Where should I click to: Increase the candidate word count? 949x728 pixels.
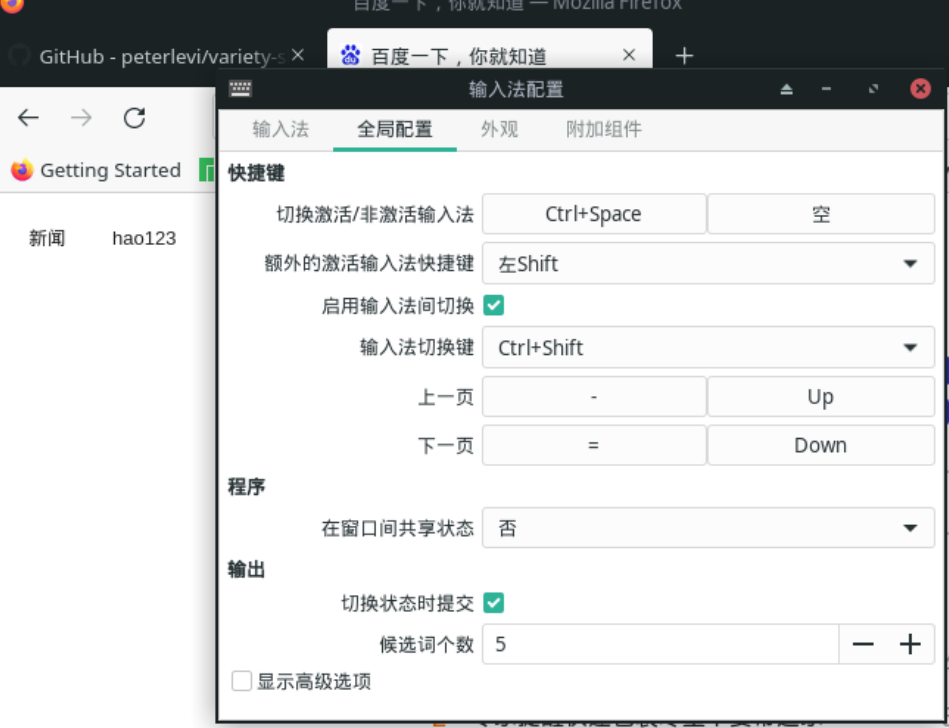pyautogui.click(x=910, y=644)
